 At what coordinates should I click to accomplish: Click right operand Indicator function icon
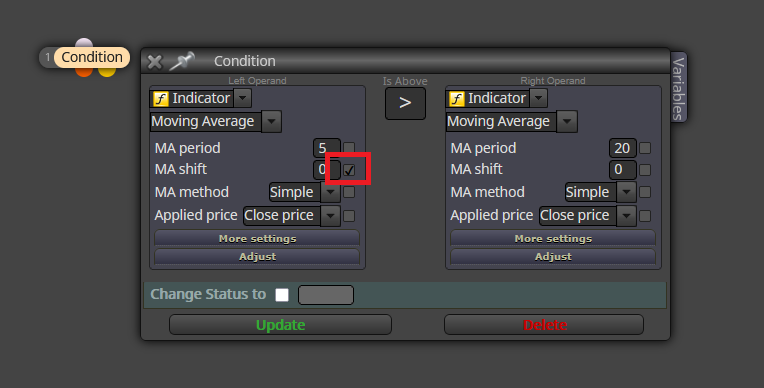click(x=456, y=98)
